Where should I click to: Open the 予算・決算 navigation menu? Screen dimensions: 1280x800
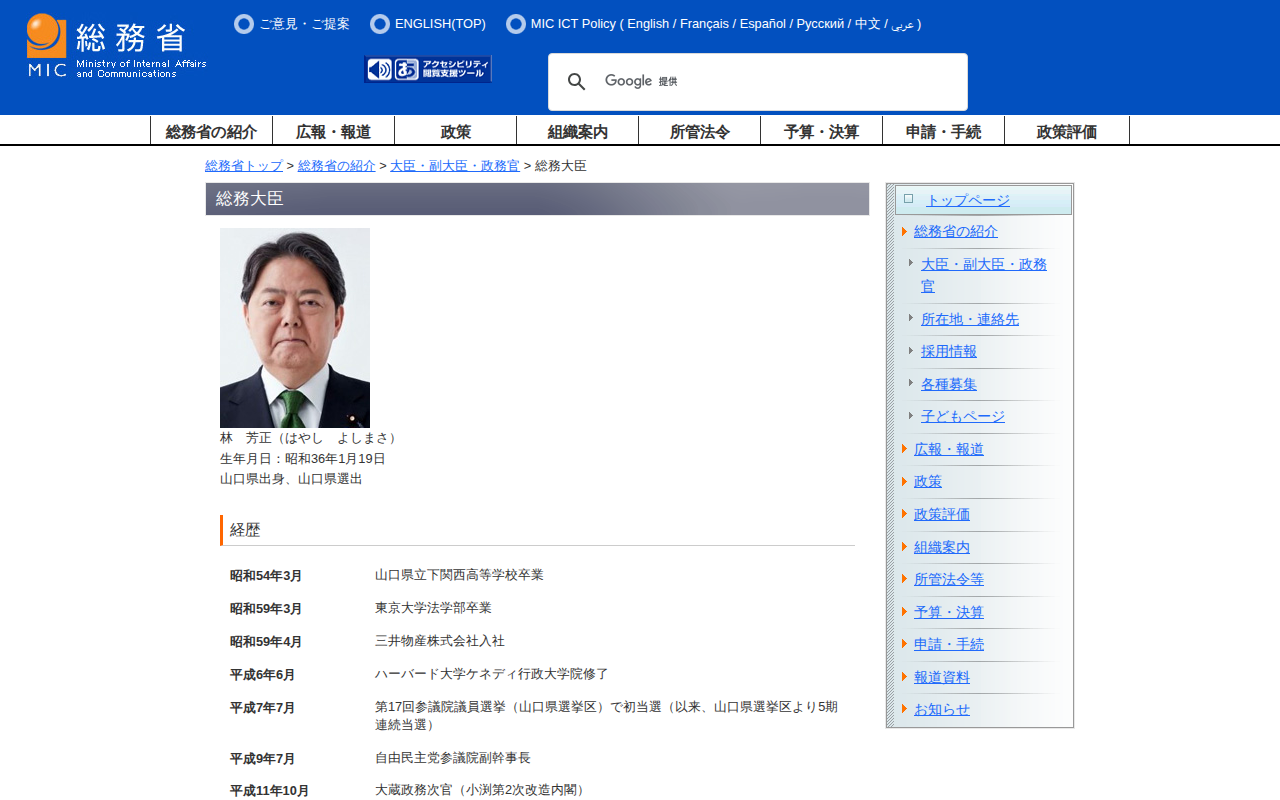(x=821, y=132)
